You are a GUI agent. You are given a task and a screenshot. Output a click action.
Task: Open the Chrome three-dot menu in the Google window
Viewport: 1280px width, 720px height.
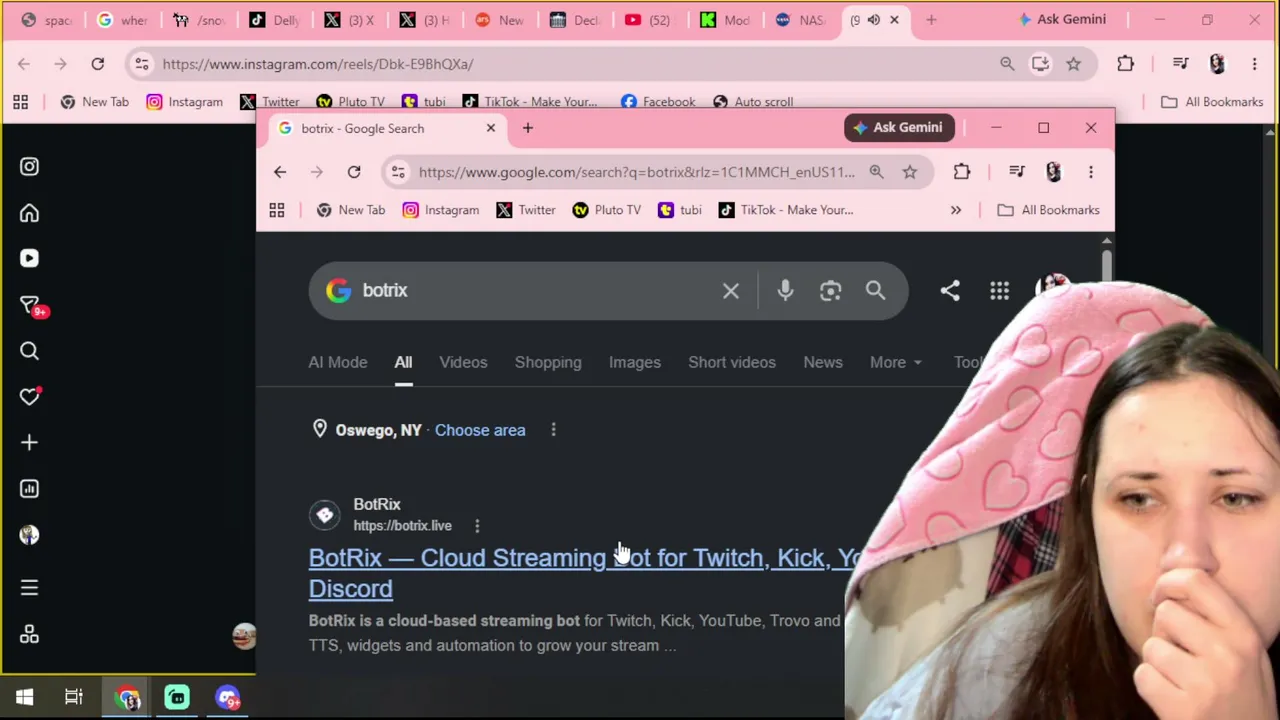coord(1091,172)
